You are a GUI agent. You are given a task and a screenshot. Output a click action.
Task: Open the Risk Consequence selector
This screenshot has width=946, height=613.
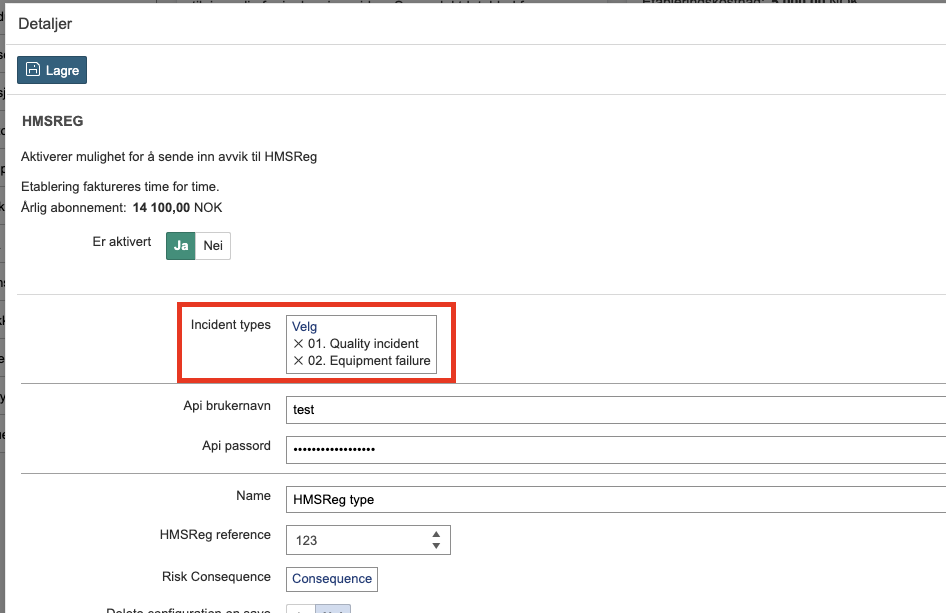(x=332, y=579)
